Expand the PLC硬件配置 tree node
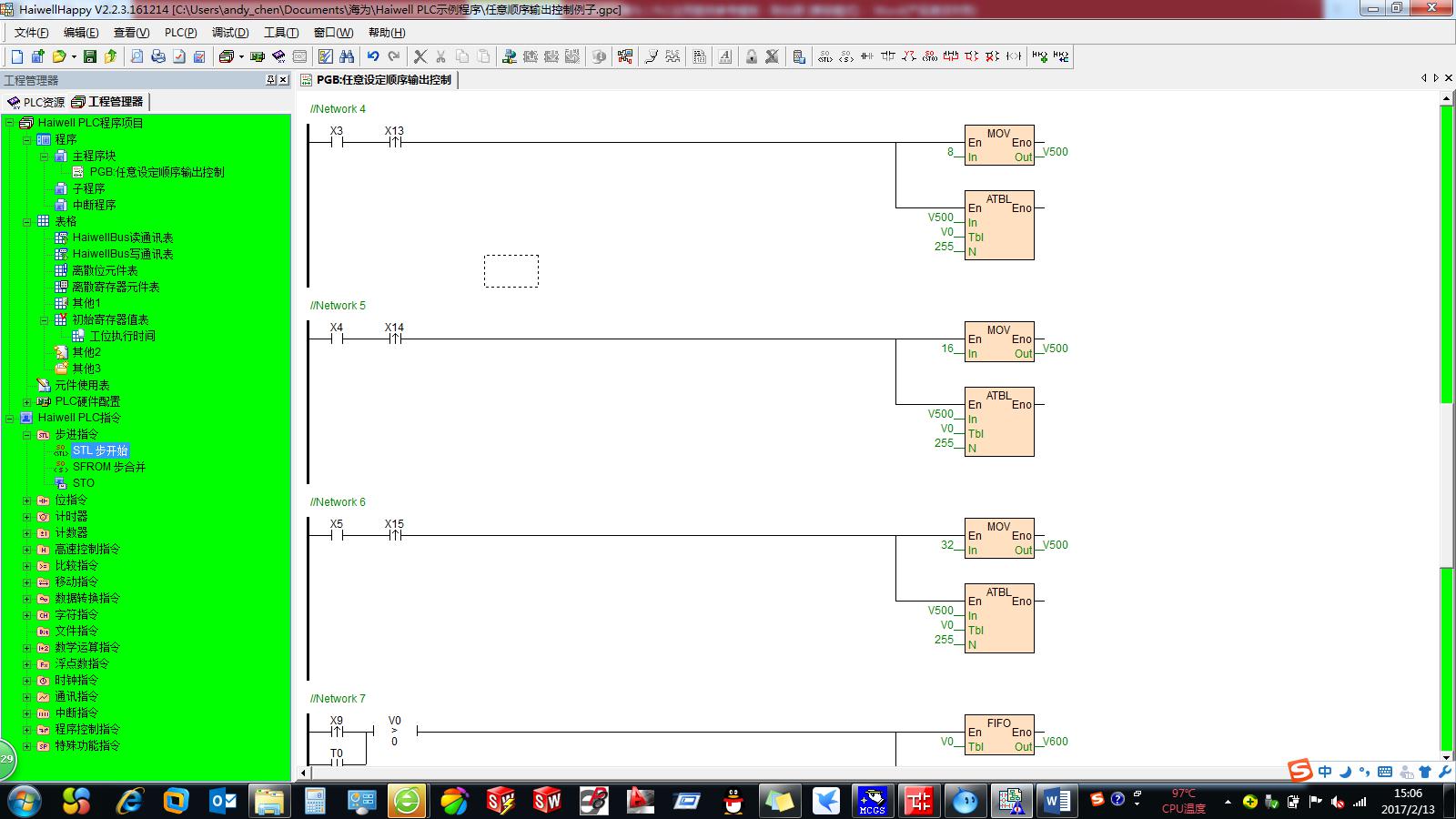 (x=26, y=402)
